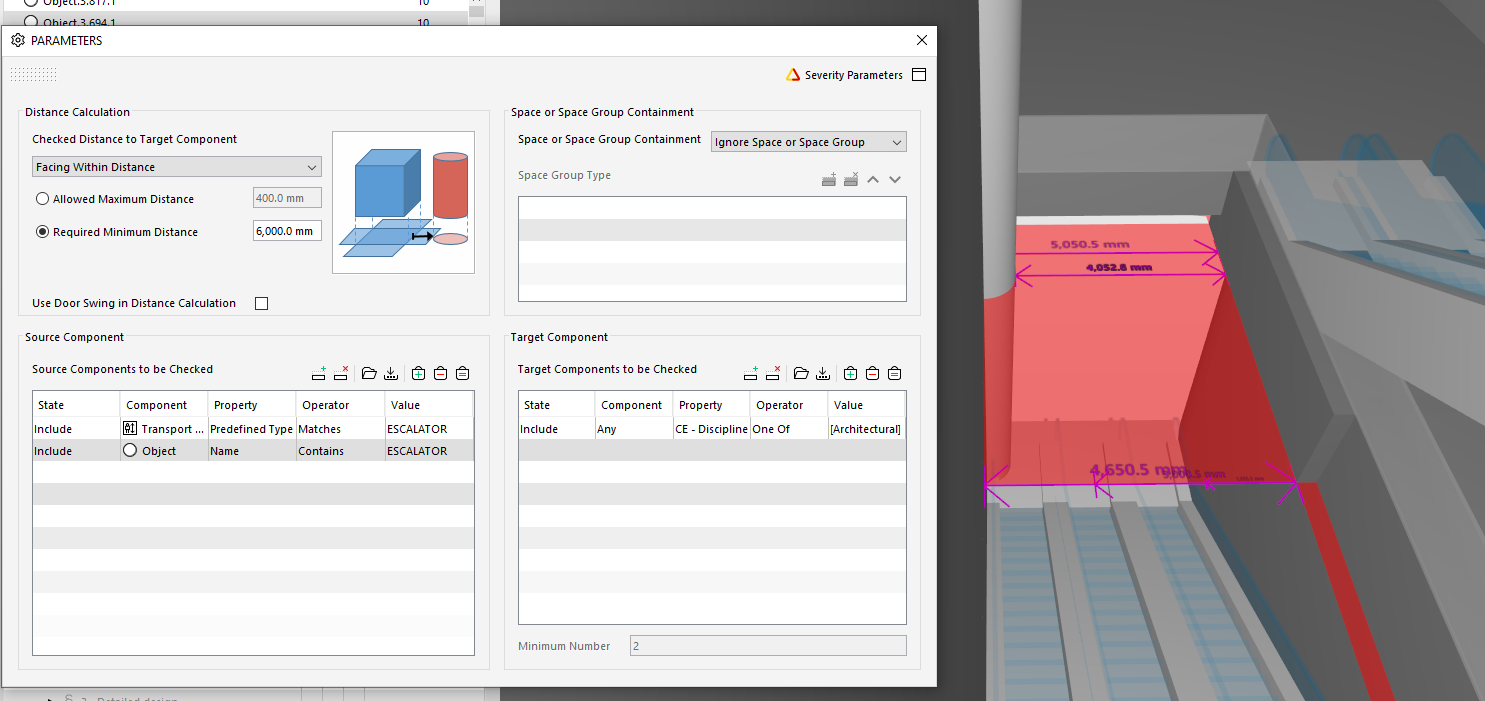Image resolution: width=1485 pixels, height=701 pixels.
Task: Click Required Minimum Distance 6,000.0 mm field
Action: [x=287, y=231]
